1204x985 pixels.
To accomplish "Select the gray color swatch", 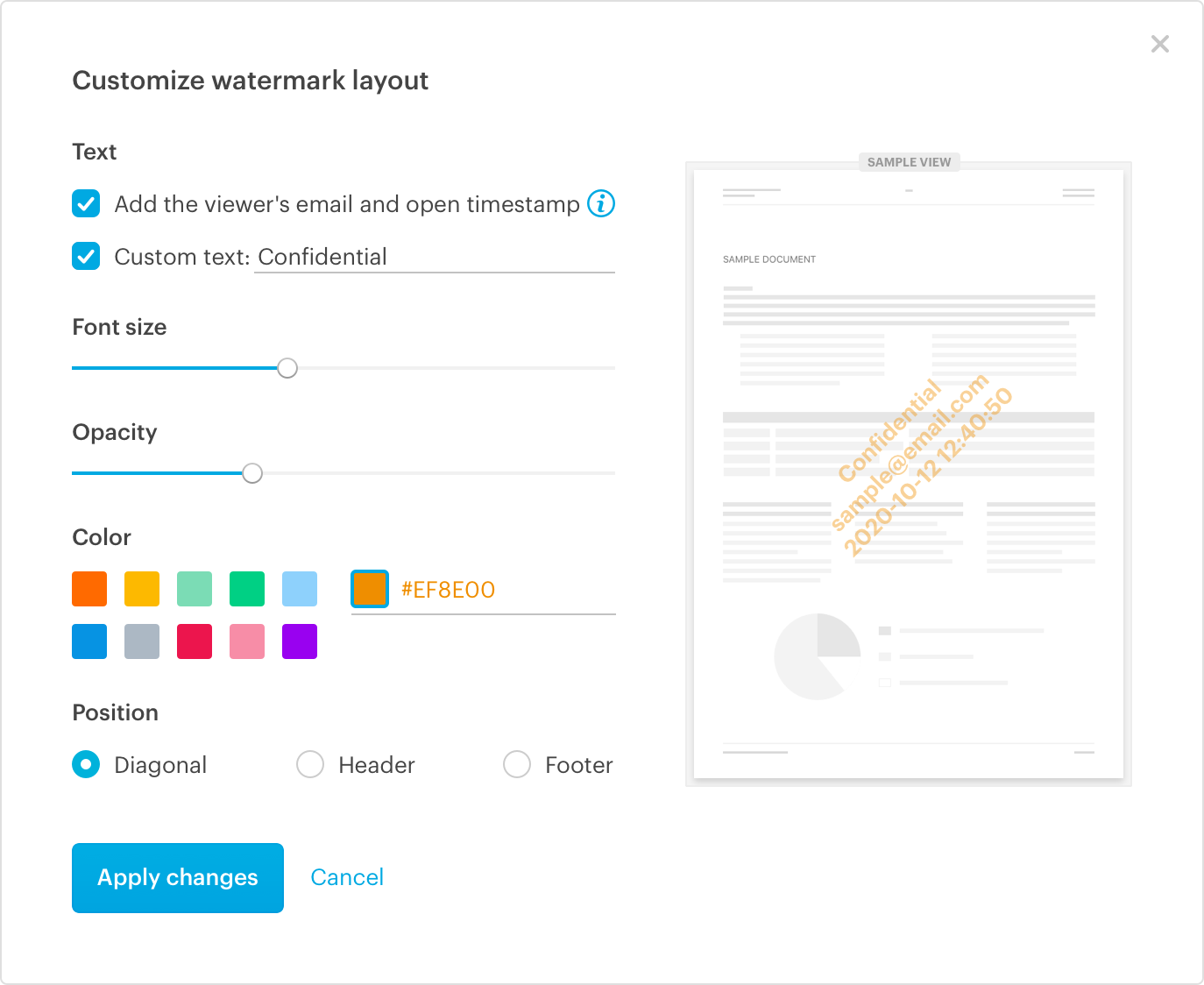I will [x=141, y=641].
